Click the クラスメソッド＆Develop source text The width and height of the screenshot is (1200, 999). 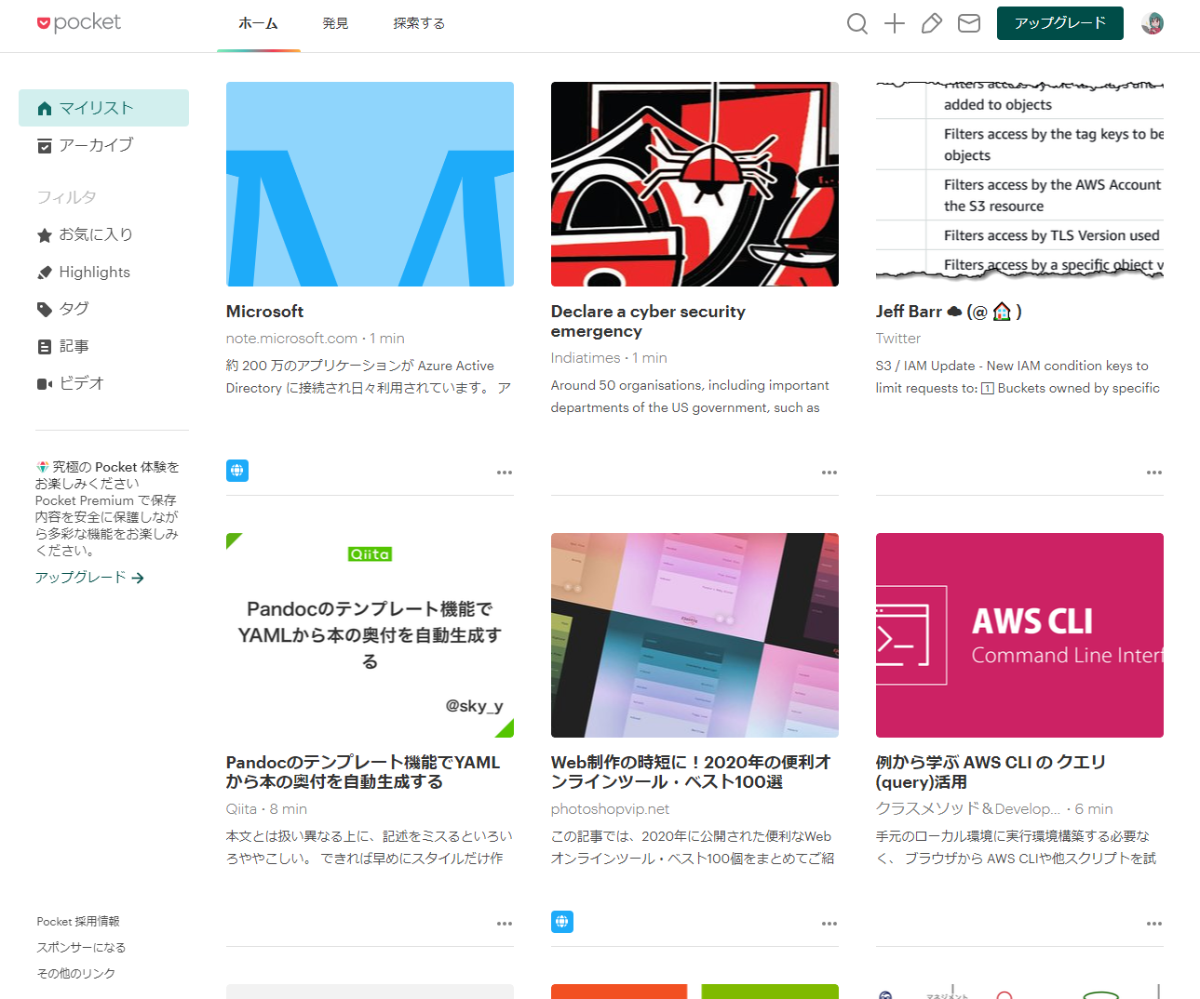tap(968, 809)
